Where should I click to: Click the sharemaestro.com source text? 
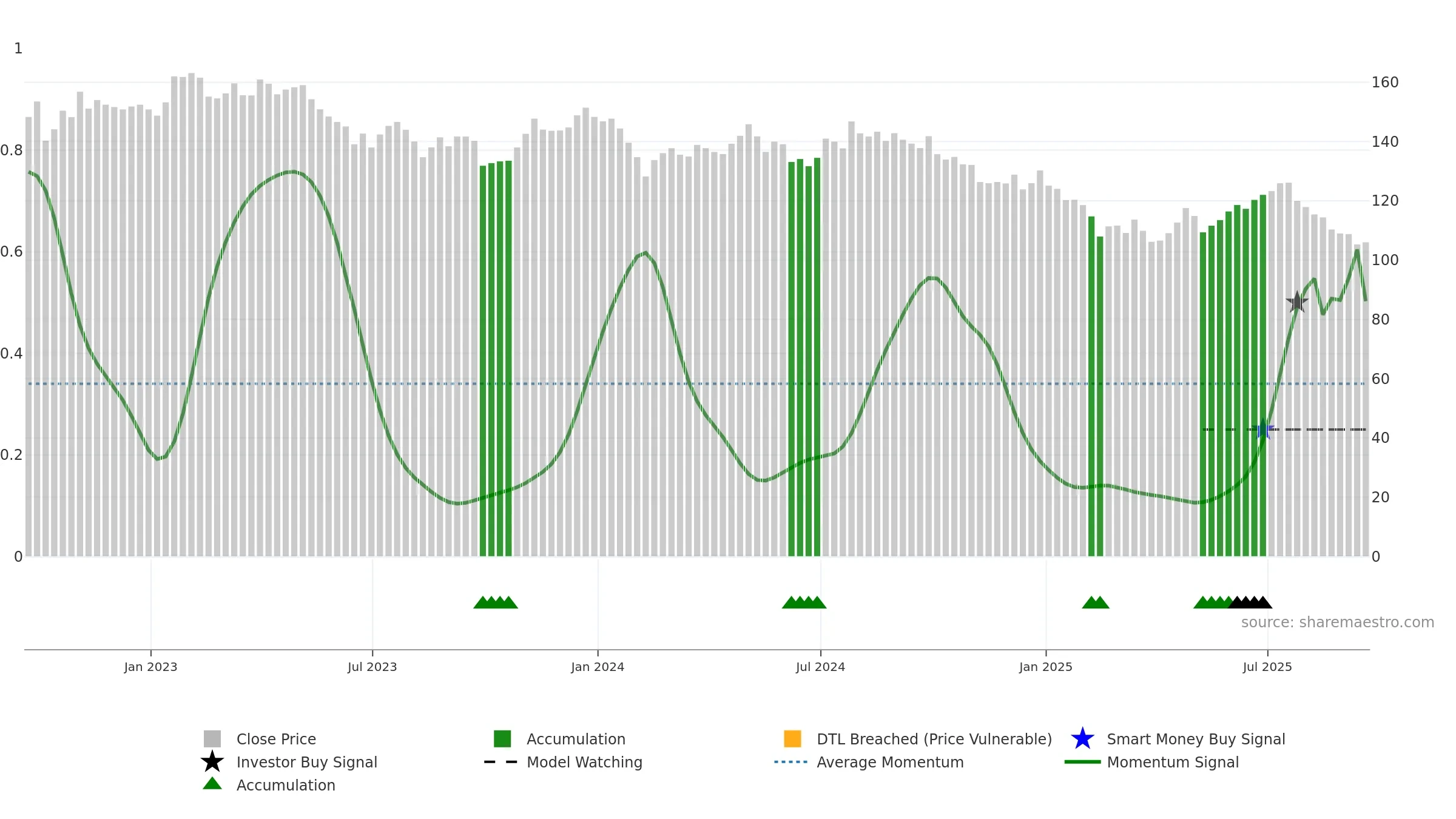(x=1338, y=622)
